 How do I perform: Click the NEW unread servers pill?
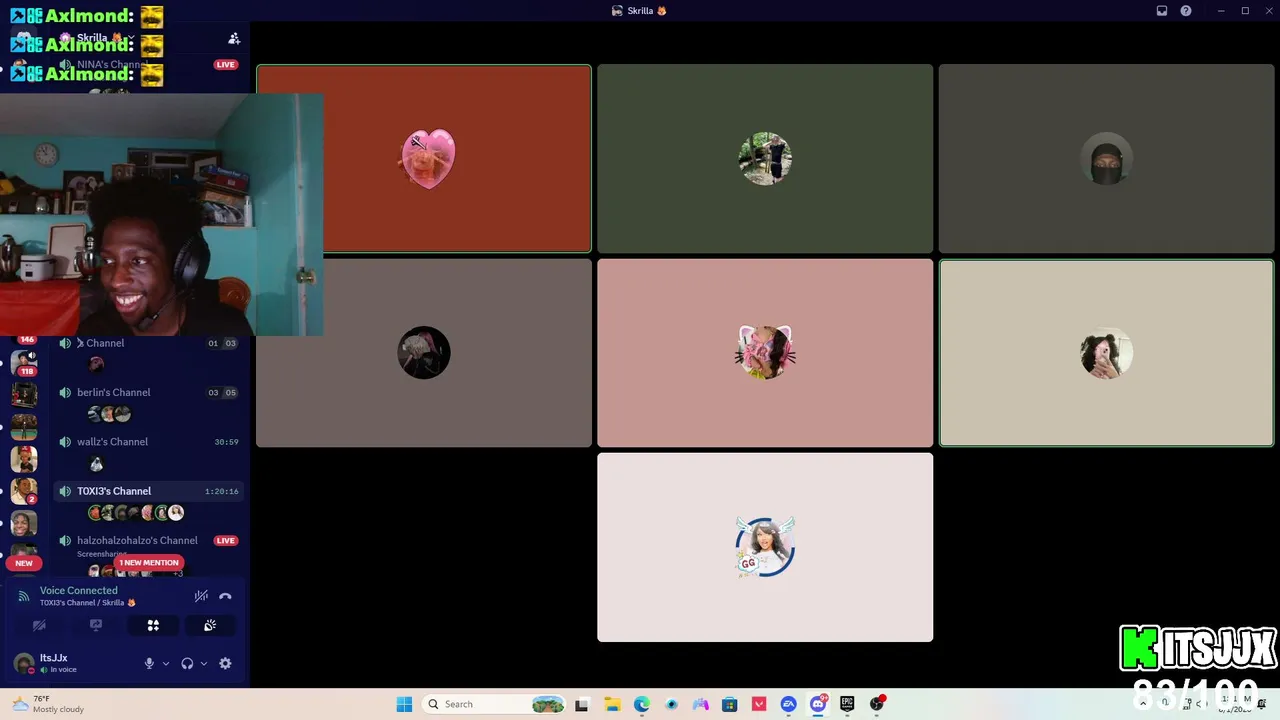[x=24, y=563]
